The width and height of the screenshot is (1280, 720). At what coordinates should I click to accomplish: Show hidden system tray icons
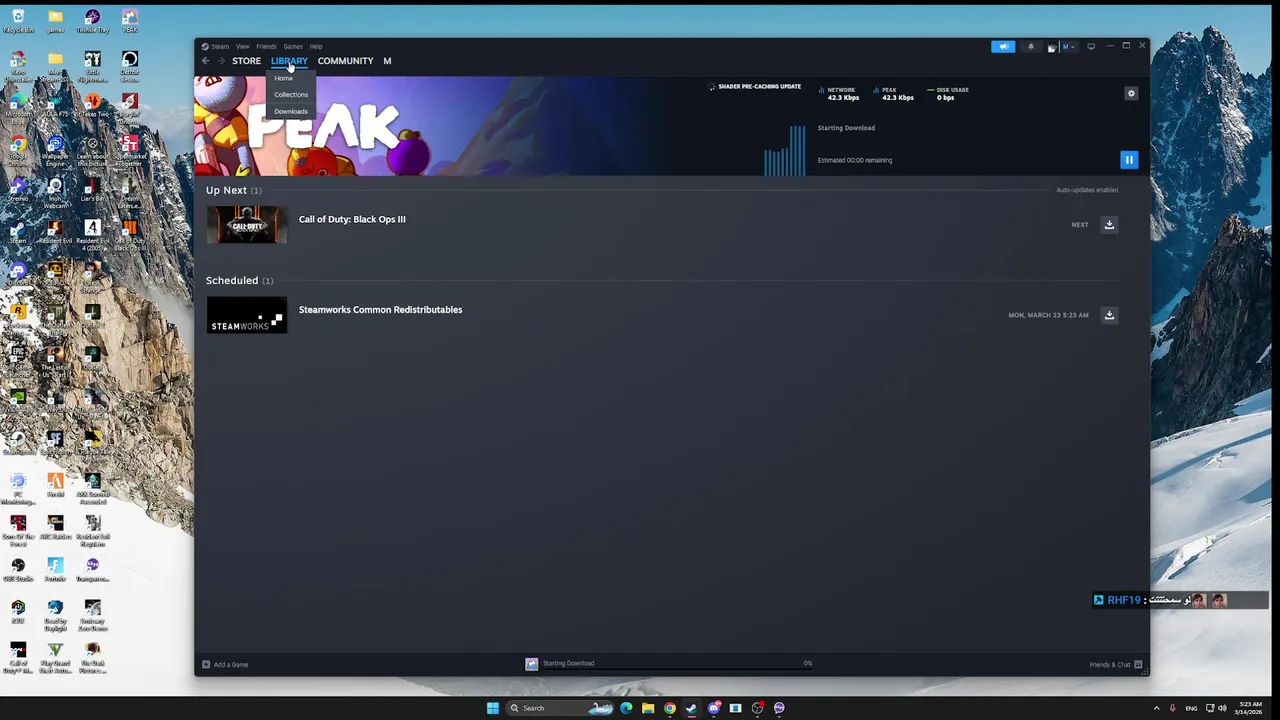click(x=1157, y=708)
